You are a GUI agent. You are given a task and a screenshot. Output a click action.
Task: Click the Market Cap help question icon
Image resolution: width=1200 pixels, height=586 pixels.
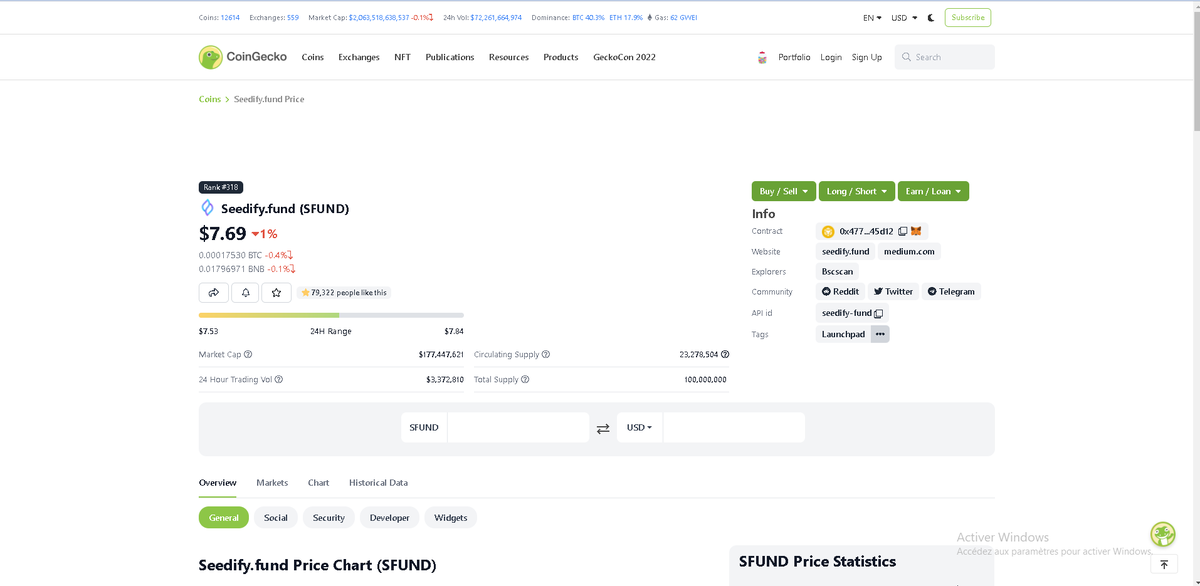(248, 354)
